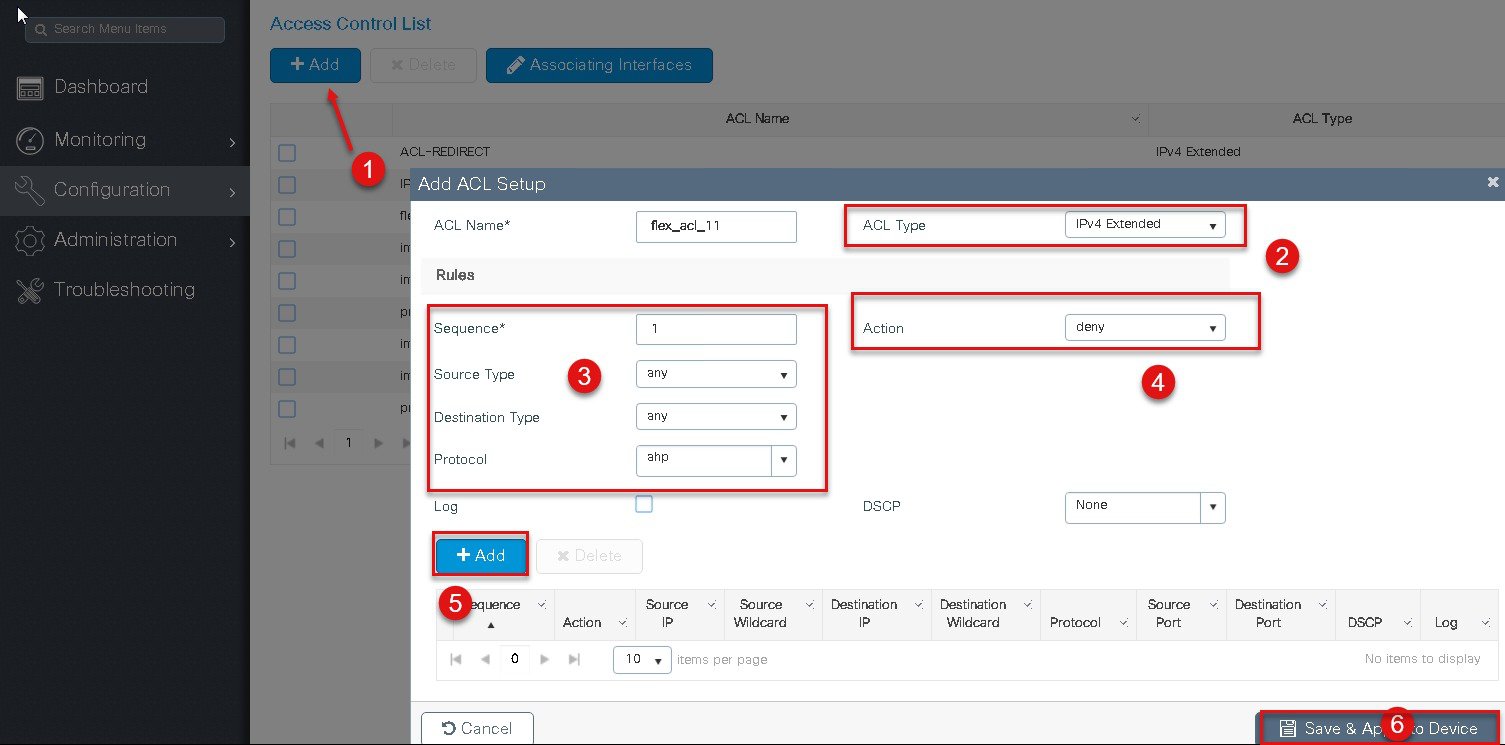Click Save & Apply to Device
The height and width of the screenshot is (745, 1505).
pos(1378,728)
